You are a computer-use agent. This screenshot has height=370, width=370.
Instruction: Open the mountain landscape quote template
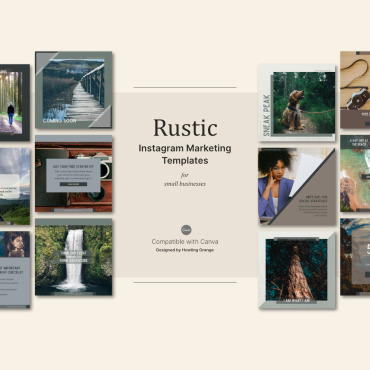pos(15,186)
